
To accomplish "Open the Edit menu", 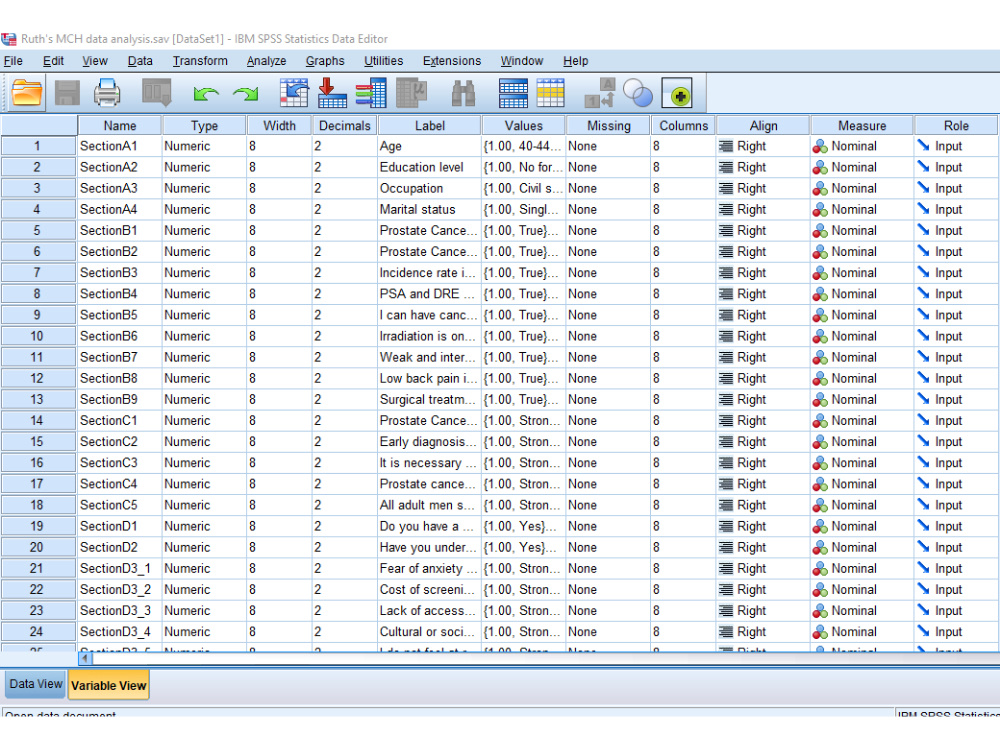I will [53, 61].
